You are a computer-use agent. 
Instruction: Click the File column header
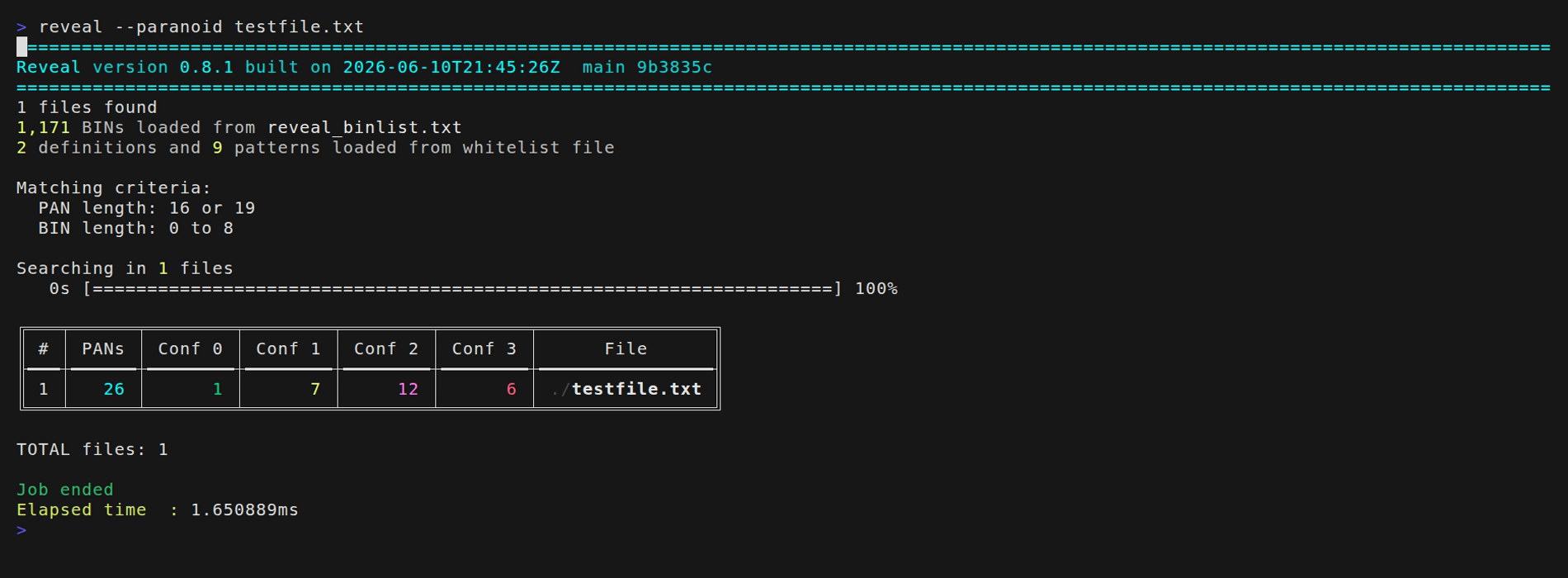point(626,348)
